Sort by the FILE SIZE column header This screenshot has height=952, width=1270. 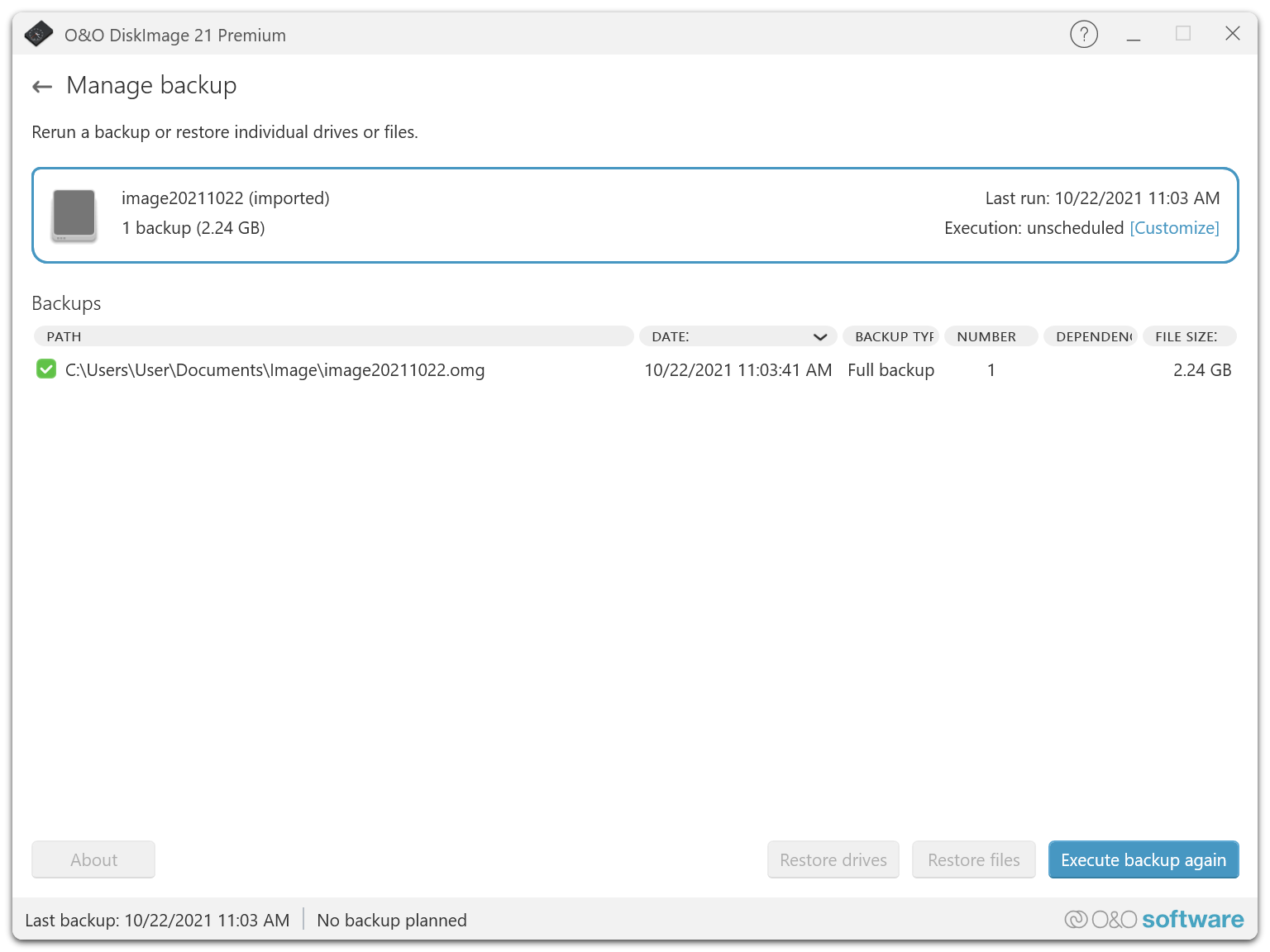click(1190, 336)
